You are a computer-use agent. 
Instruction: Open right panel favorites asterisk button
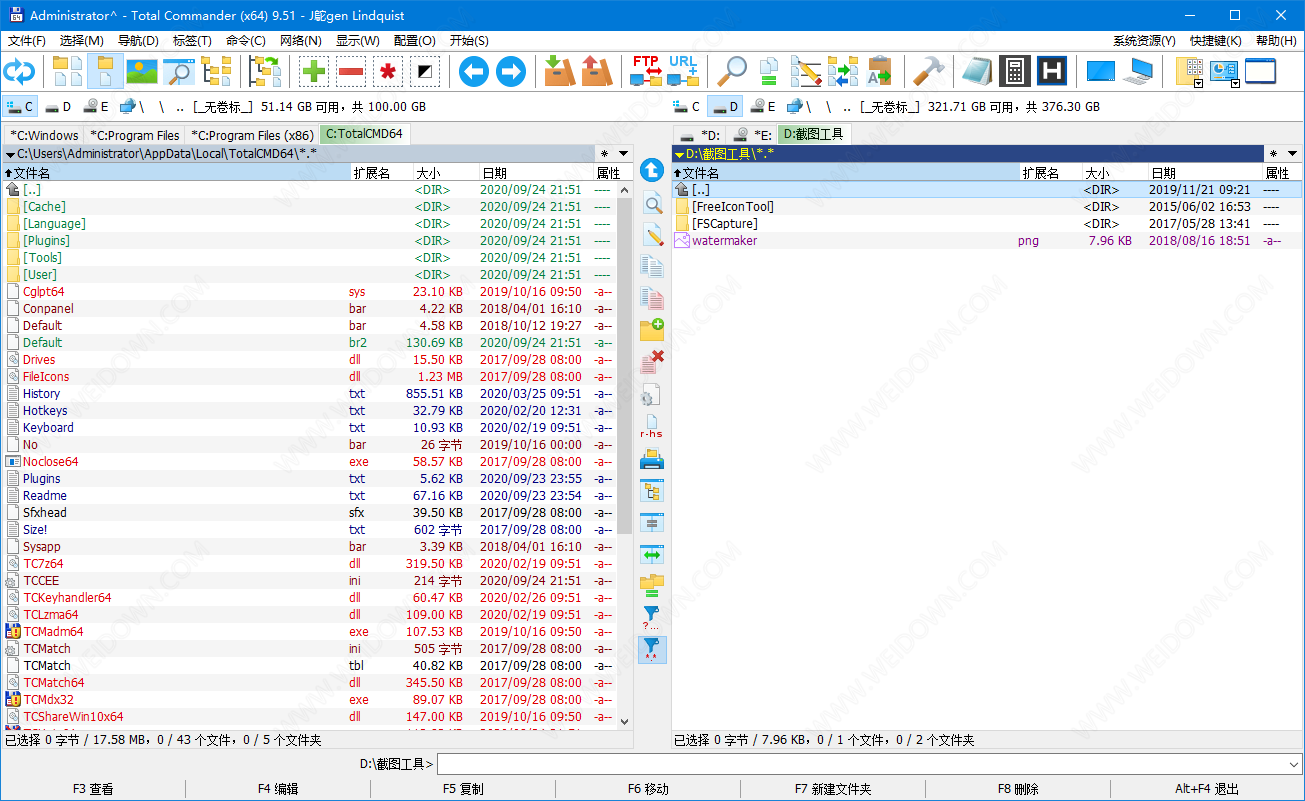tap(1273, 154)
